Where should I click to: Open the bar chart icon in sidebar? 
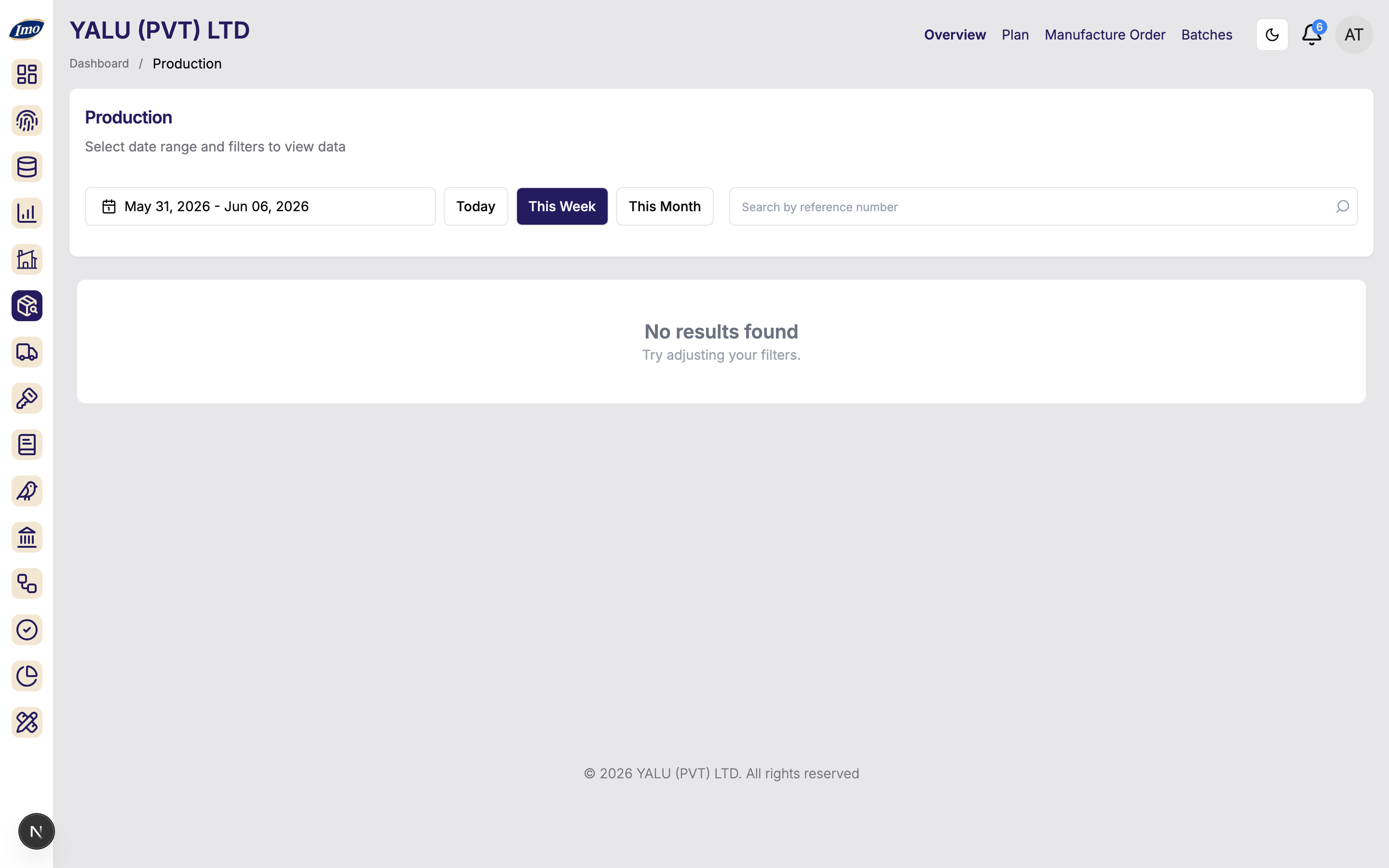tap(27, 213)
